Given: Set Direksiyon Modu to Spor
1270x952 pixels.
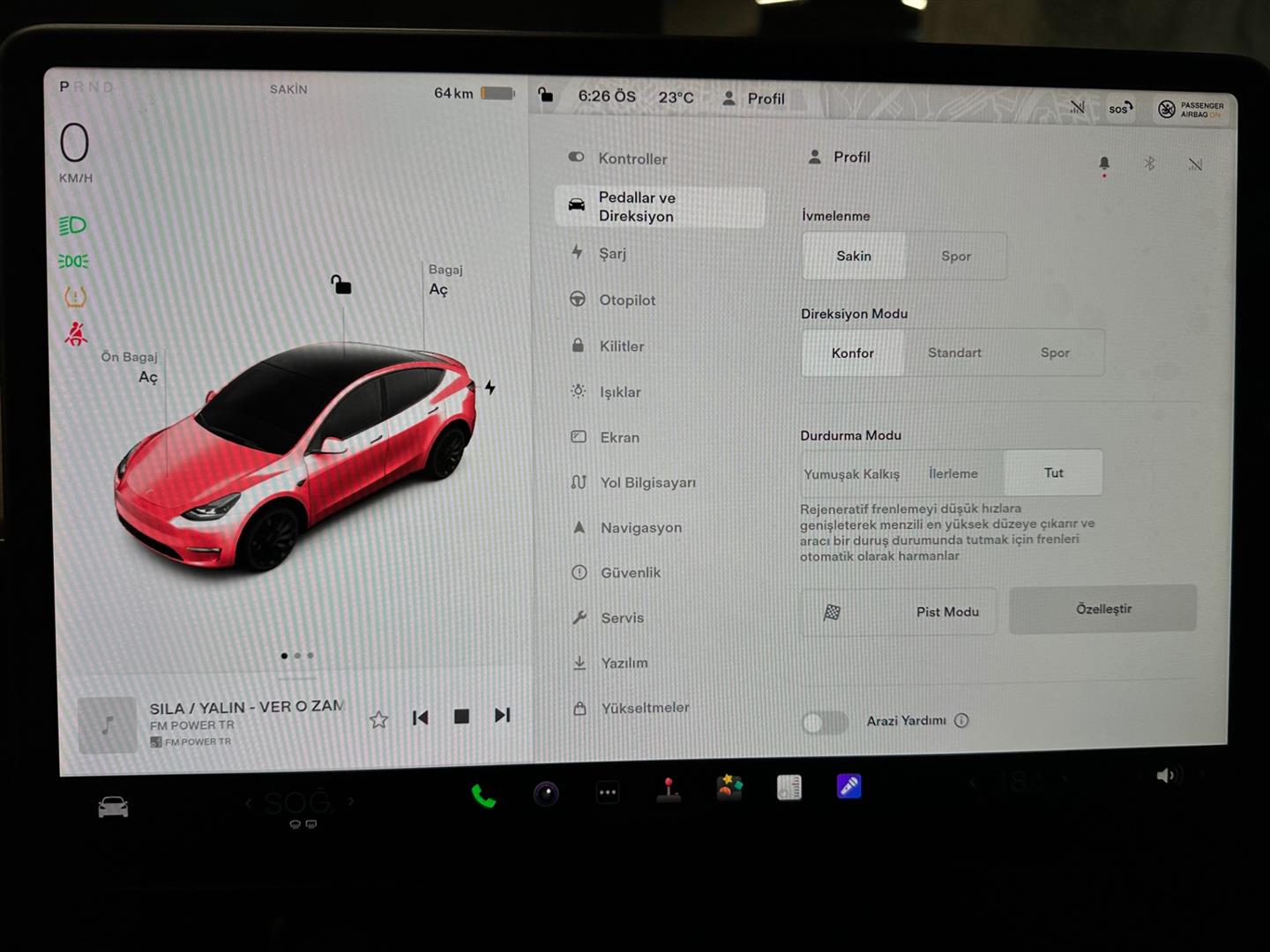Looking at the screenshot, I should (1055, 353).
